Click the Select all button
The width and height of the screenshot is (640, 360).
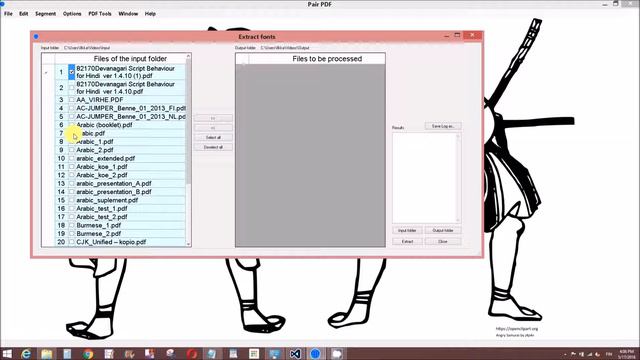point(213,138)
